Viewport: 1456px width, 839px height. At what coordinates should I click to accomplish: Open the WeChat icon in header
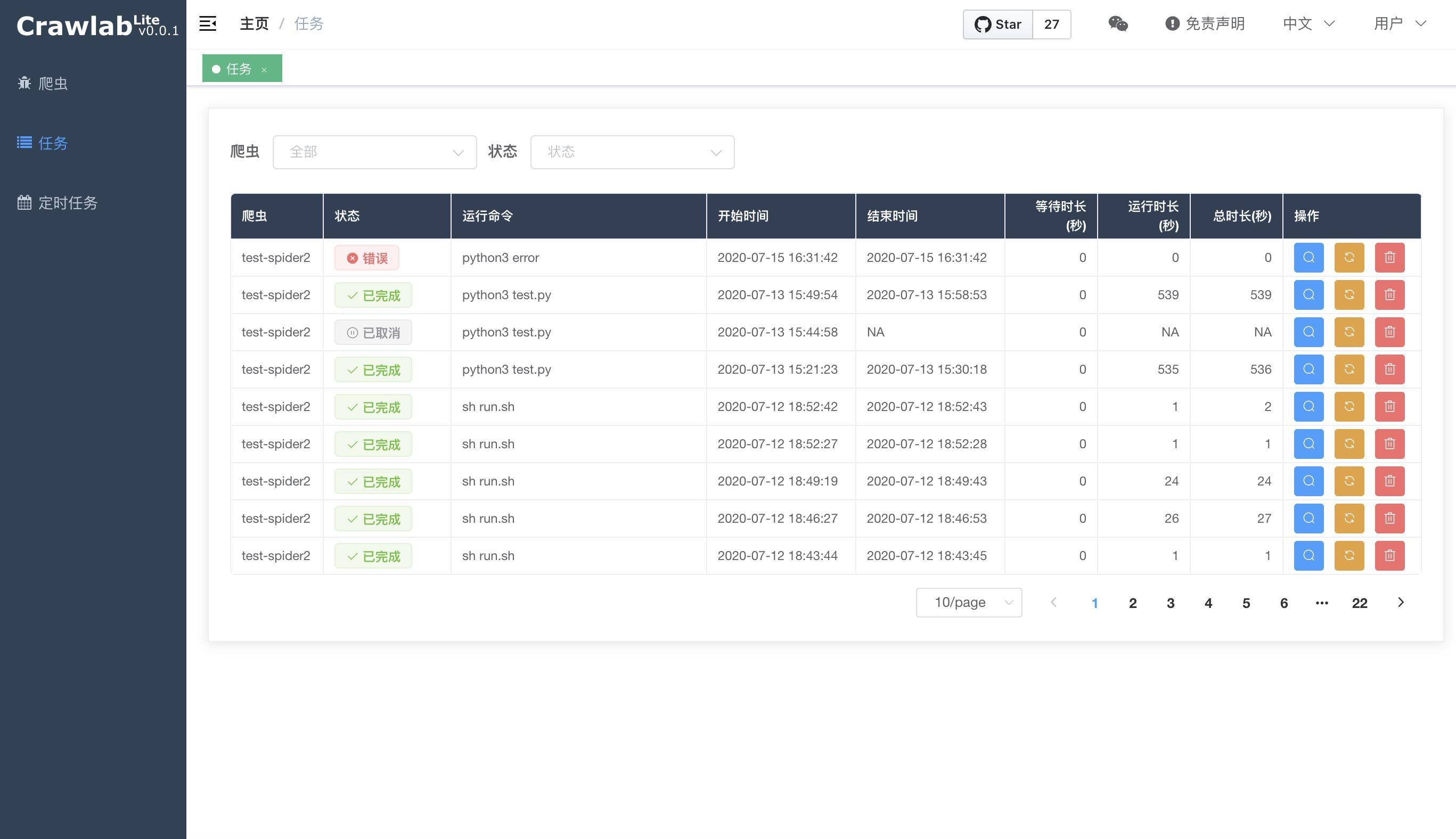click(1118, 23)
